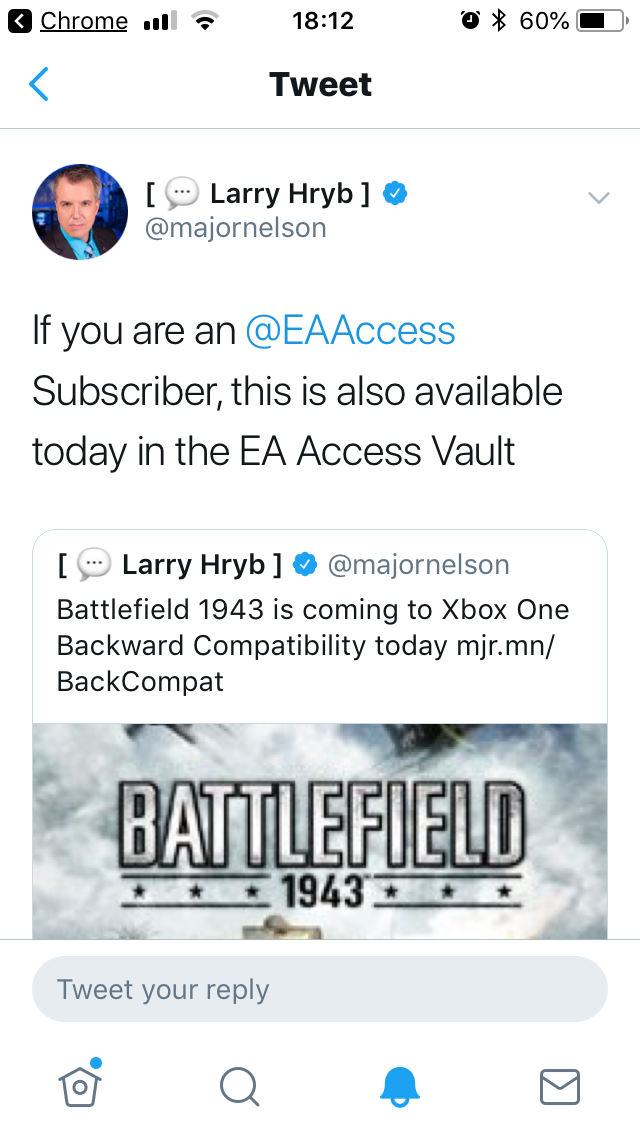Open the Search magnifier tab

240,1085
